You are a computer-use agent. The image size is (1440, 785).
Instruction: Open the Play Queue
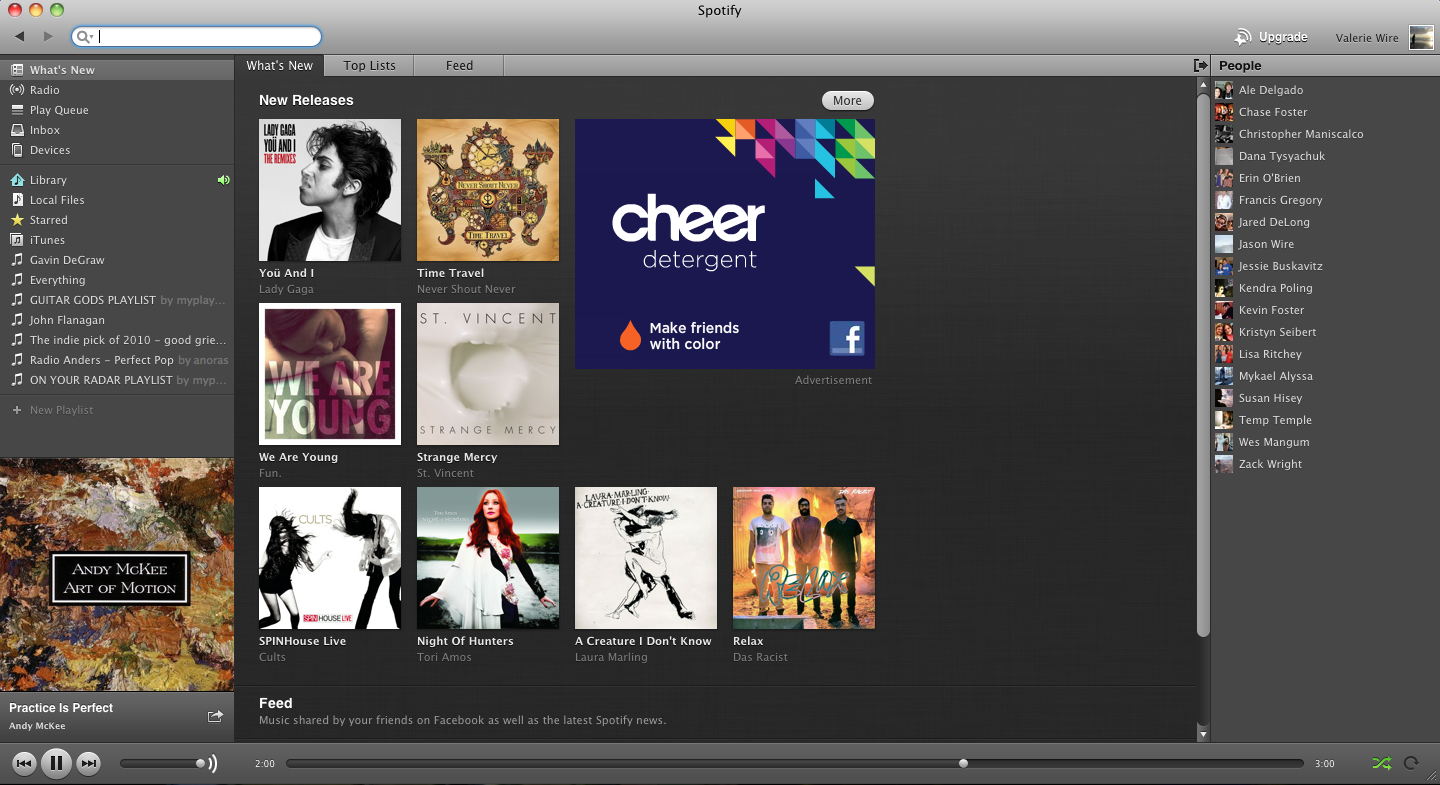[58, 110]
